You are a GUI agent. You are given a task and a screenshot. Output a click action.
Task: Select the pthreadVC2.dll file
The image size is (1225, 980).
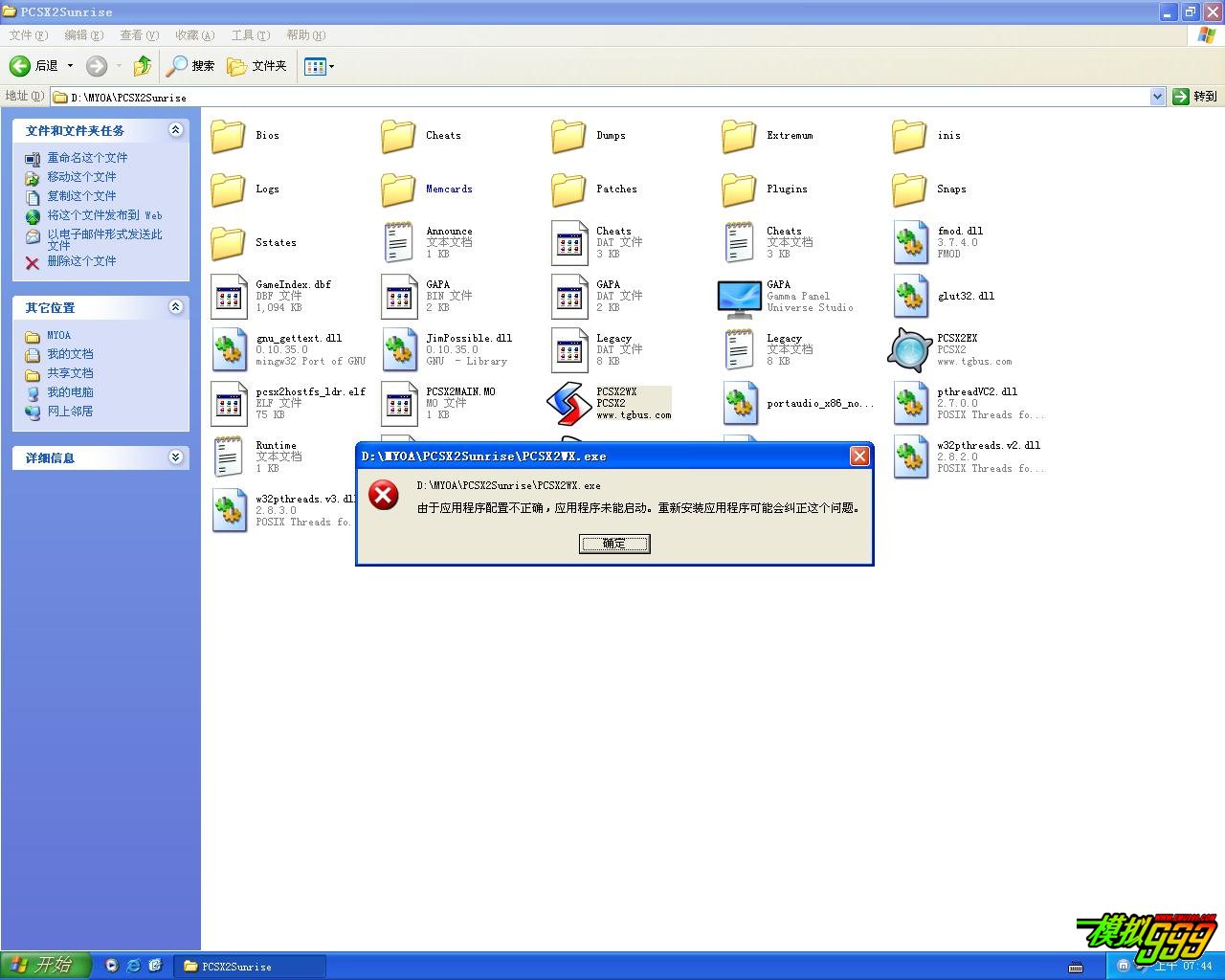(909, 403)
